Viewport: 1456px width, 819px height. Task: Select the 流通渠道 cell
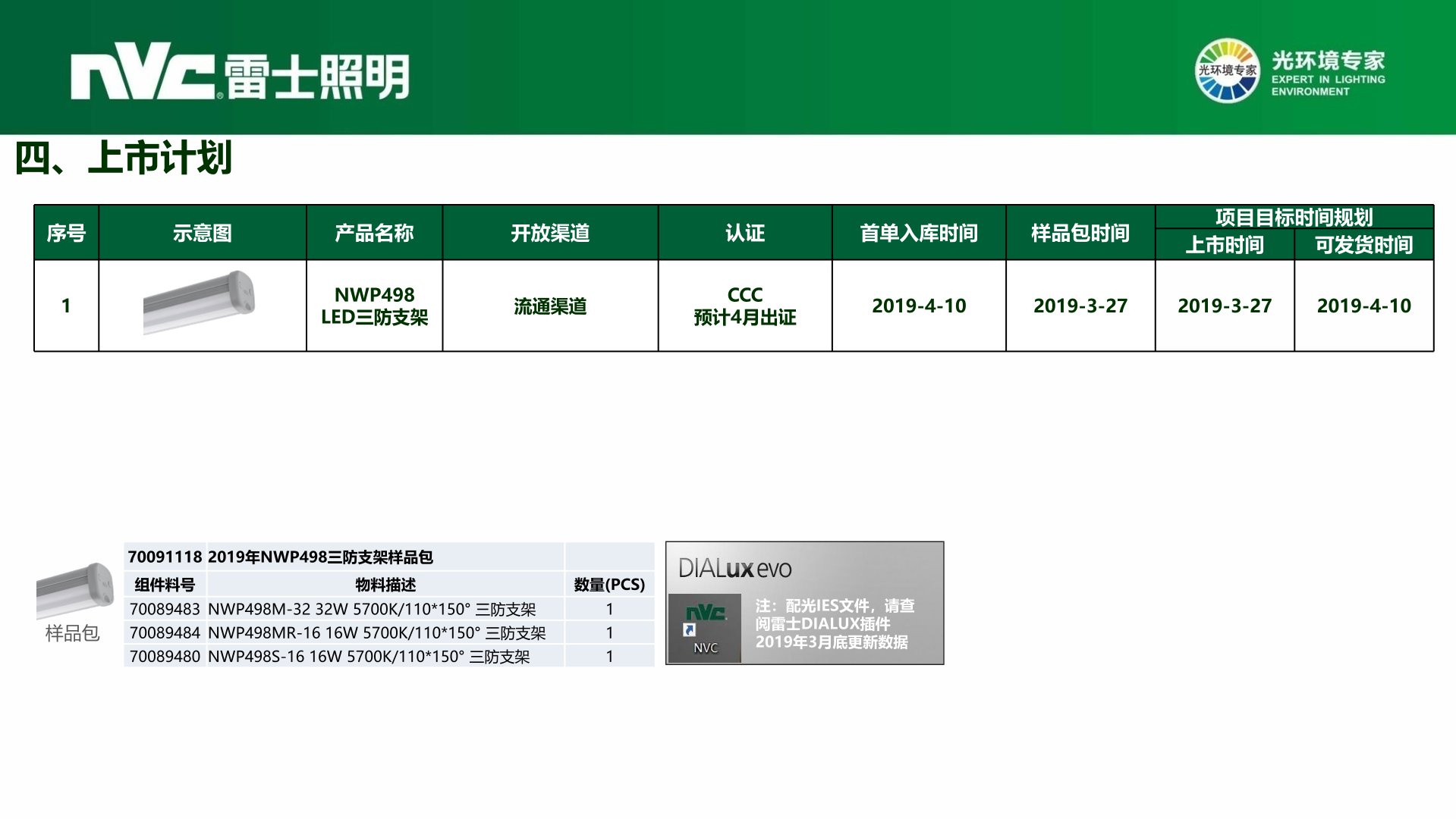pyautogui.click(x=550, y=306)
